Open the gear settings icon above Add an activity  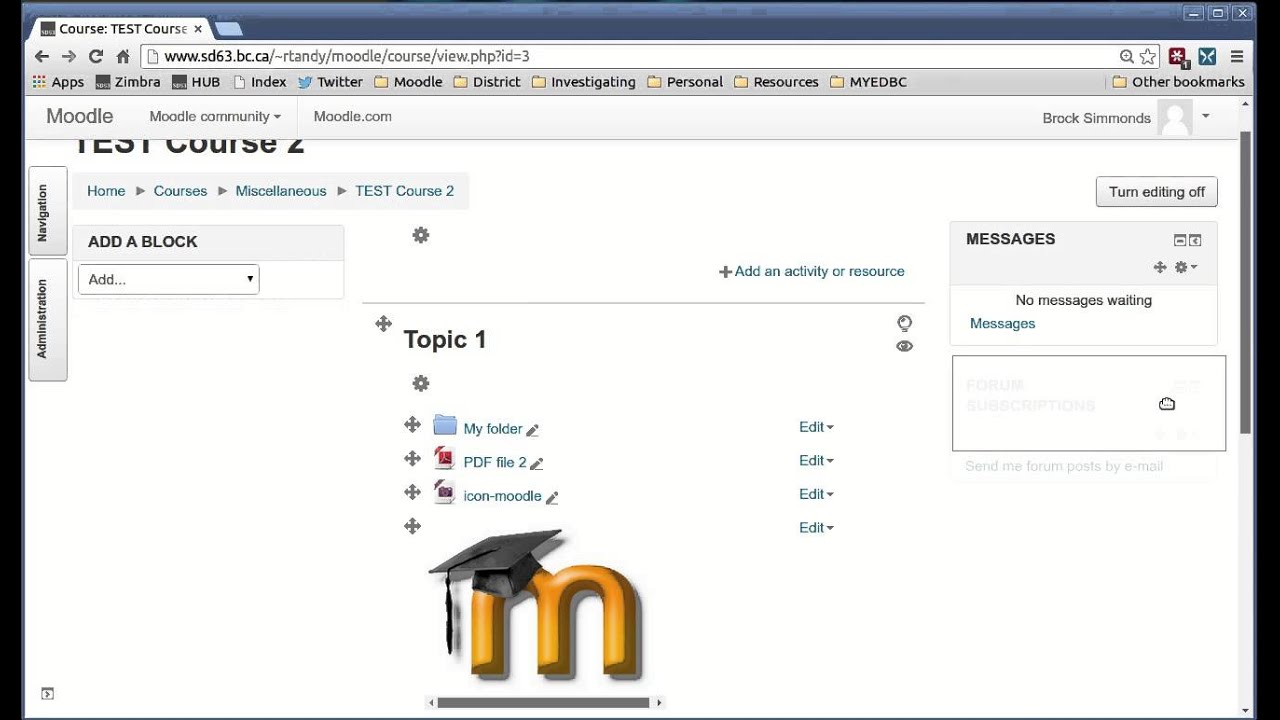pyautogui.click(x=421, y=235)
